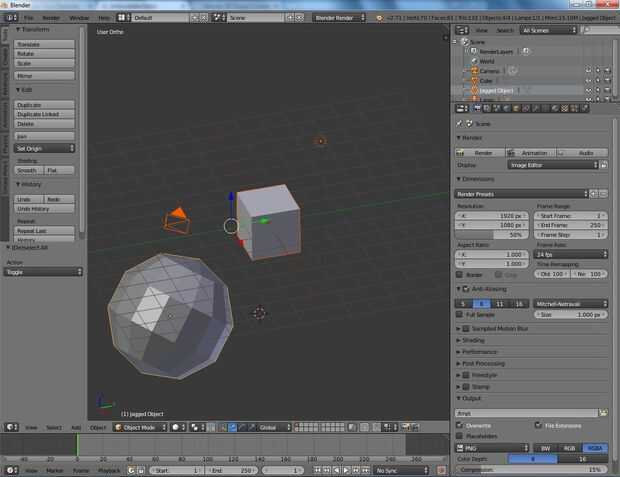Click the red auto-keyframe record button
This screenshot has height=477, width=620.
tap(441, 470)
